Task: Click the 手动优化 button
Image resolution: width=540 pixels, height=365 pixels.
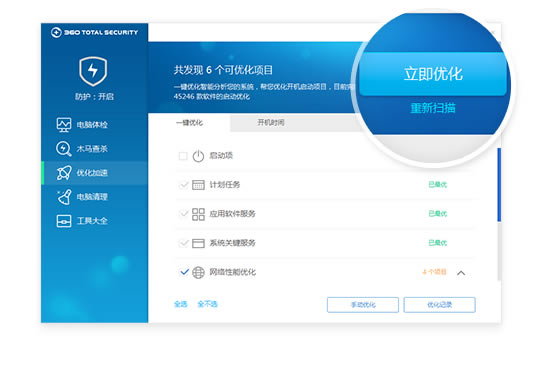Action: tap(363, 305)
